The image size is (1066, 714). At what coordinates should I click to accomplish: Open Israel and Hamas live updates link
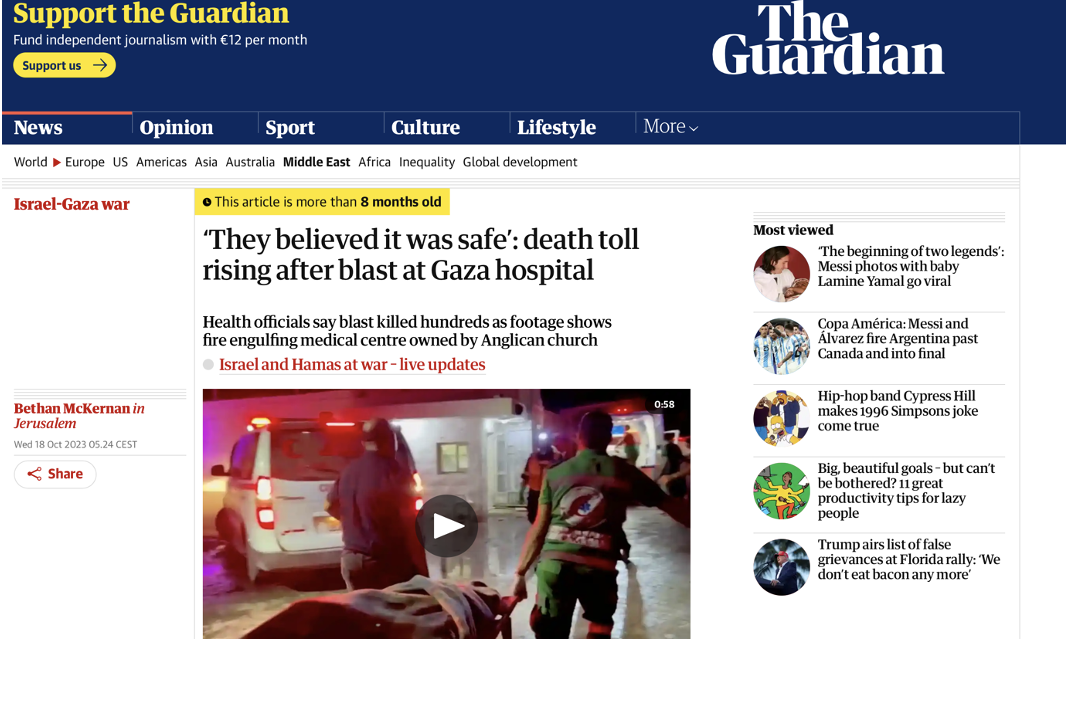(x=352, y=364)
